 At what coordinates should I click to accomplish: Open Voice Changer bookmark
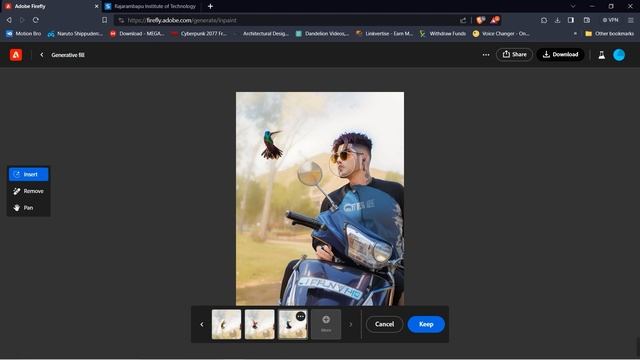tap(501, 33)
